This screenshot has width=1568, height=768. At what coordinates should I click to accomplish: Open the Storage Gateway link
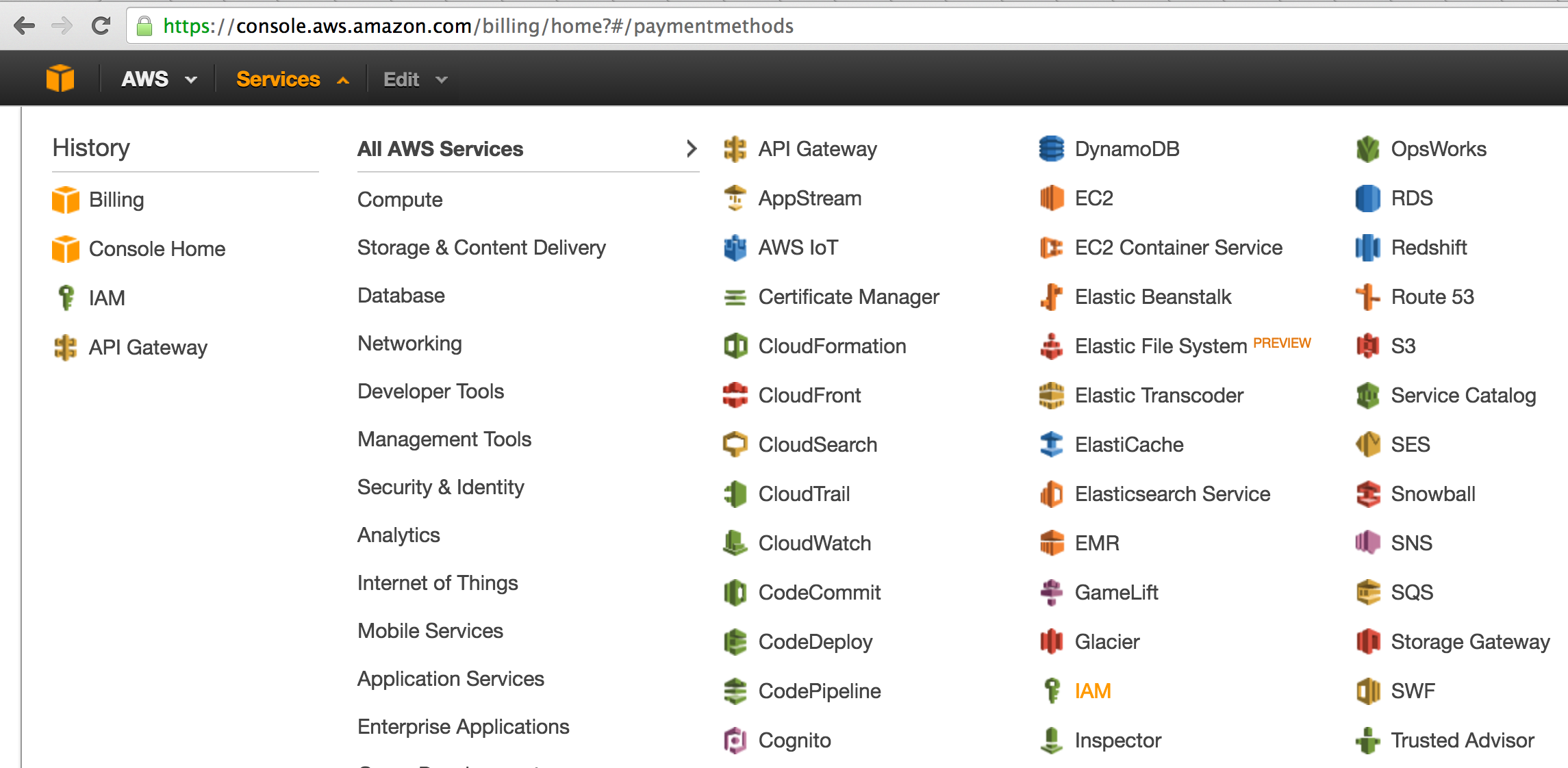coord(1470,641)
